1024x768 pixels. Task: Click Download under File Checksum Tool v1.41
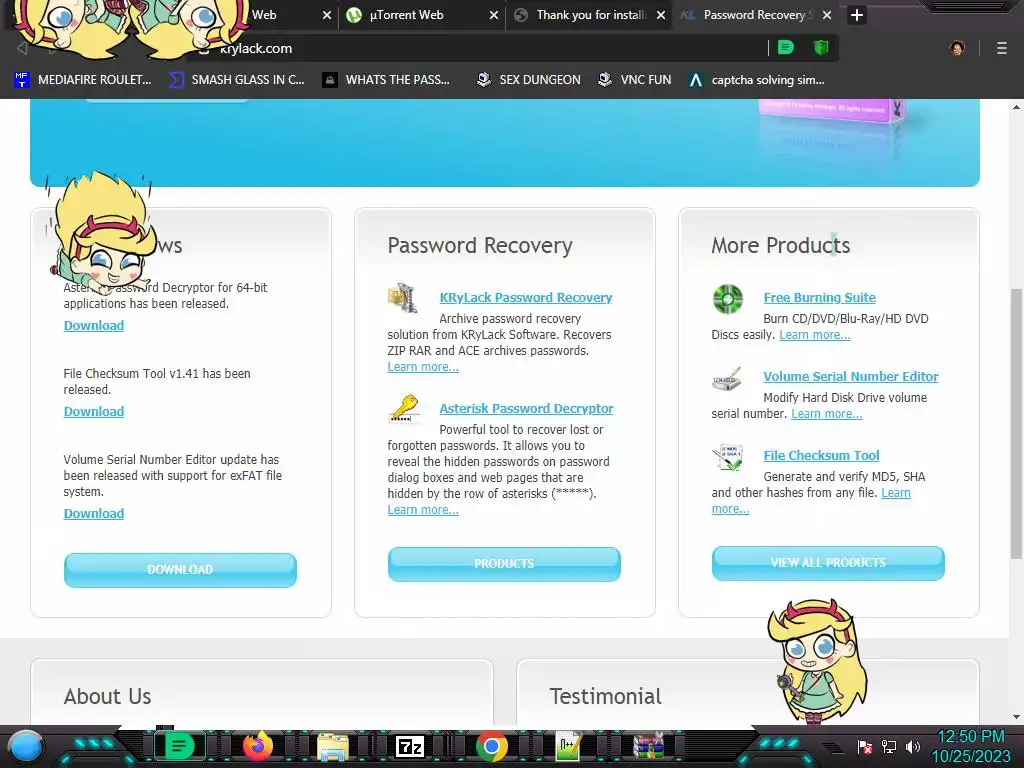point(93,411)
